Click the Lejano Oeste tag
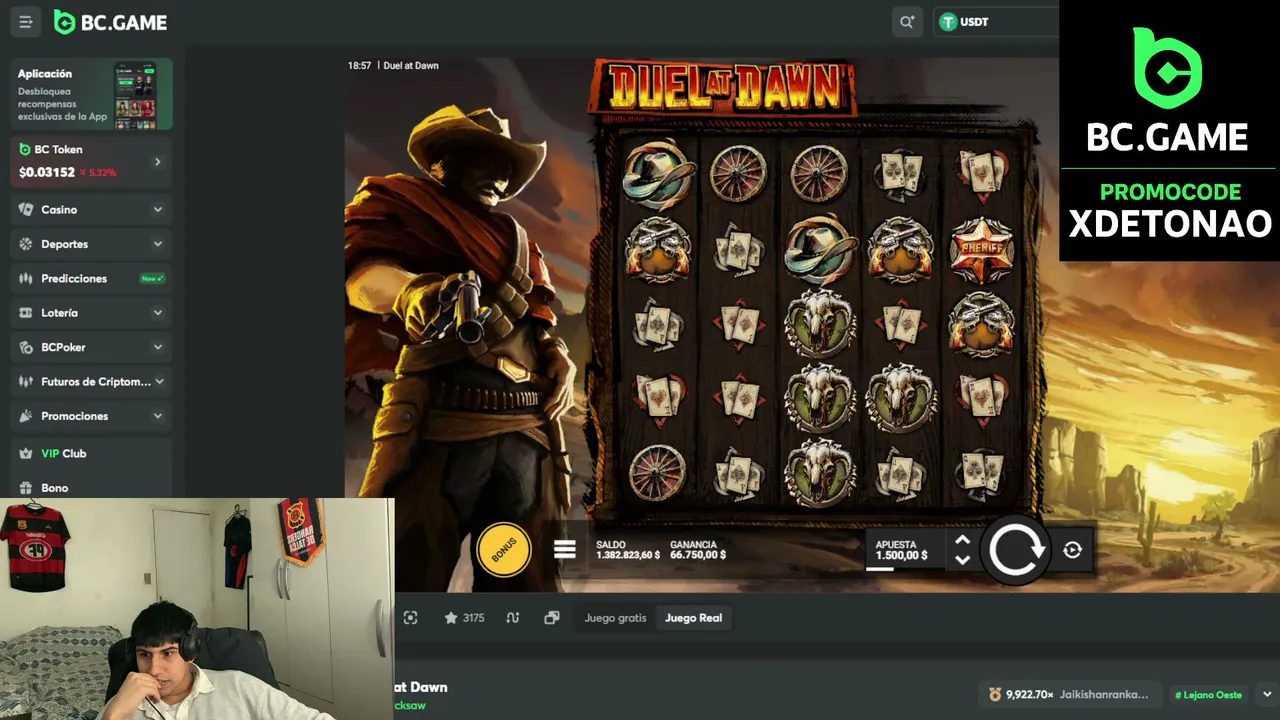 click(x=1209, y=694)
